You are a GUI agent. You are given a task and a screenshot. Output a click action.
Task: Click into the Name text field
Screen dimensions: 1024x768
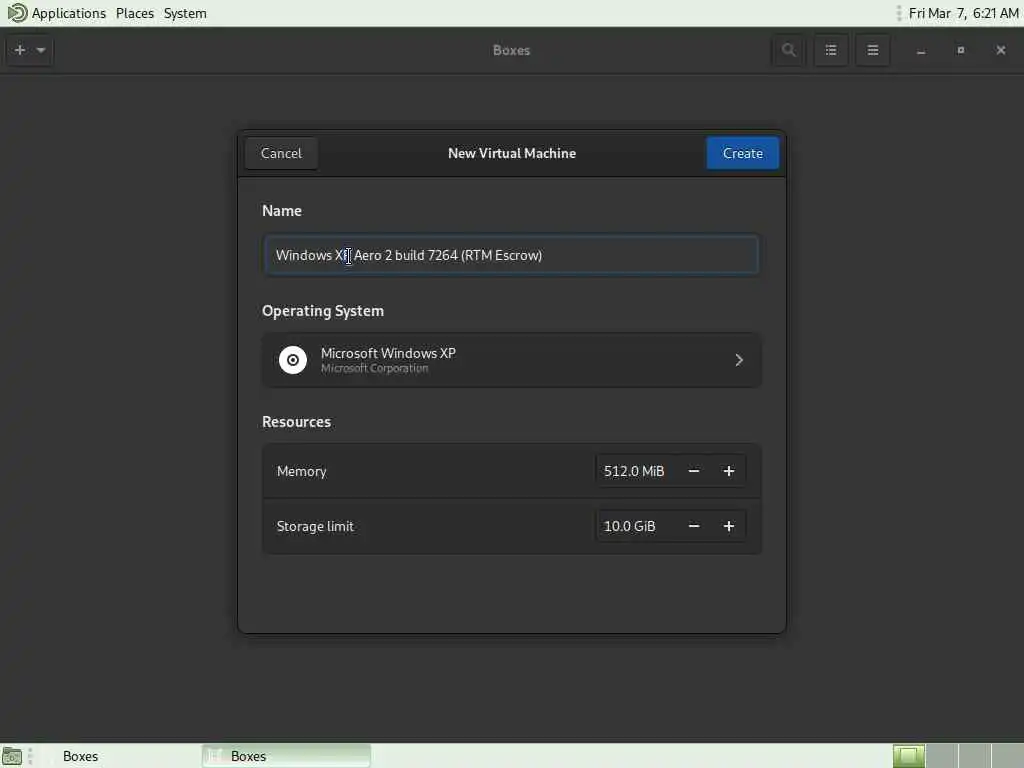(511, 255)
